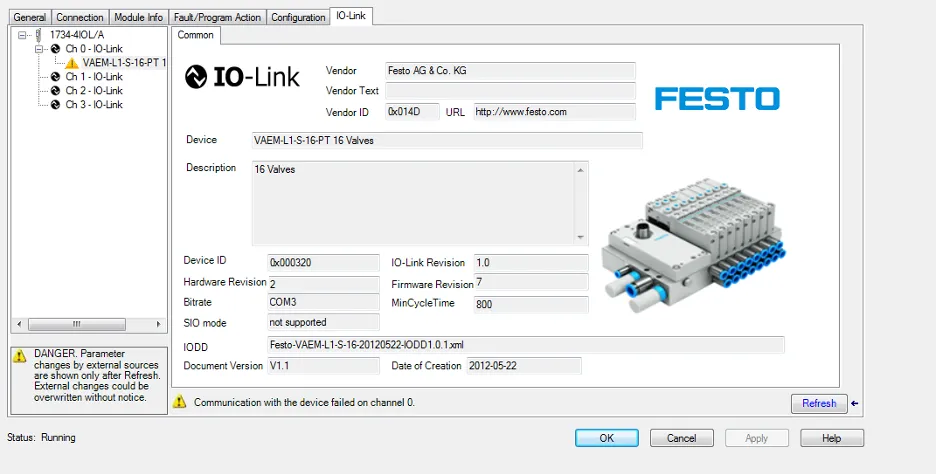
Task: Click the URL field http://www.festo.com
Action: (x=554, y=112)
